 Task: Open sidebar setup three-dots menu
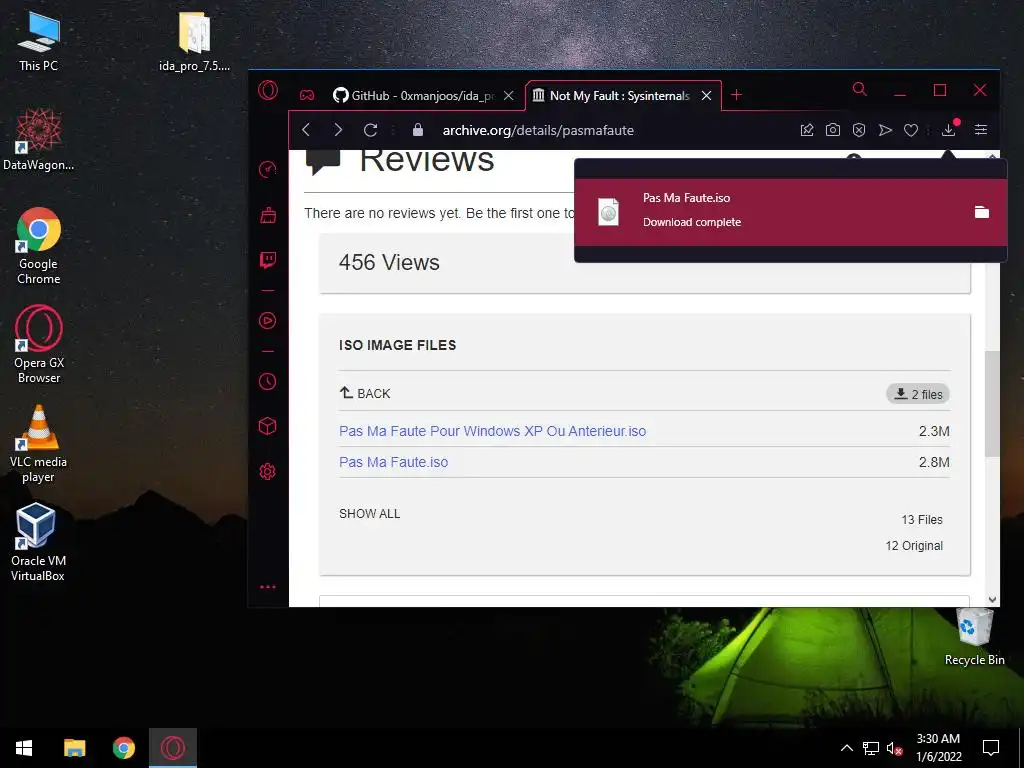[x=268, y=587]
